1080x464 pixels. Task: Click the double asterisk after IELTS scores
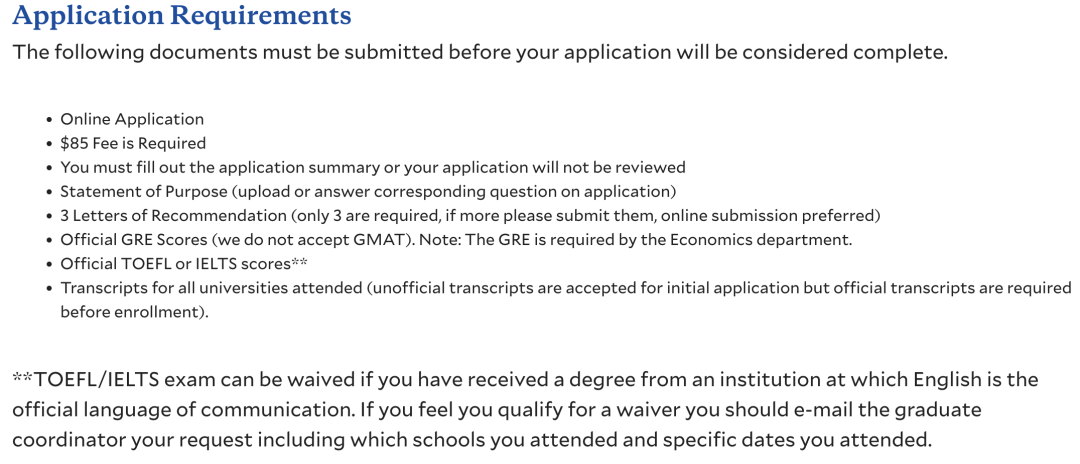pos(299,262)
